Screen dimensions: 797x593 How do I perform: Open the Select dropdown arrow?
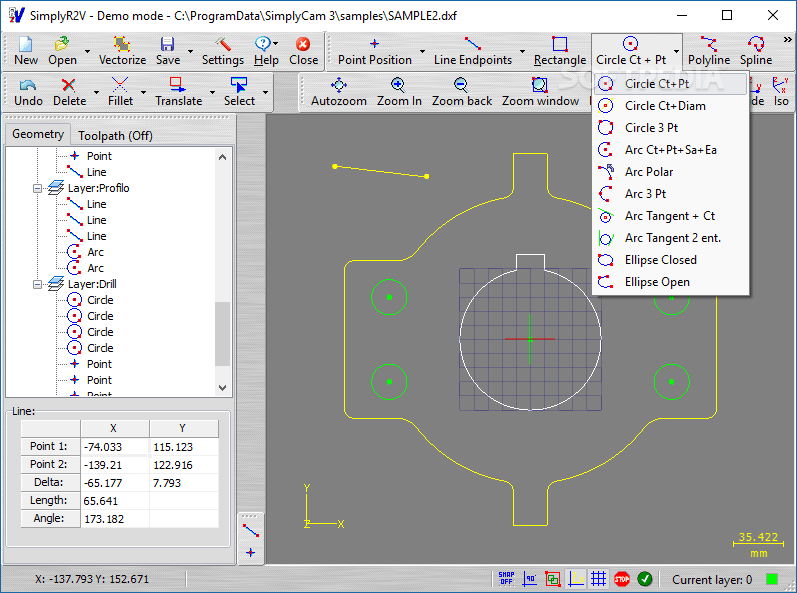(x=265, y=92)
